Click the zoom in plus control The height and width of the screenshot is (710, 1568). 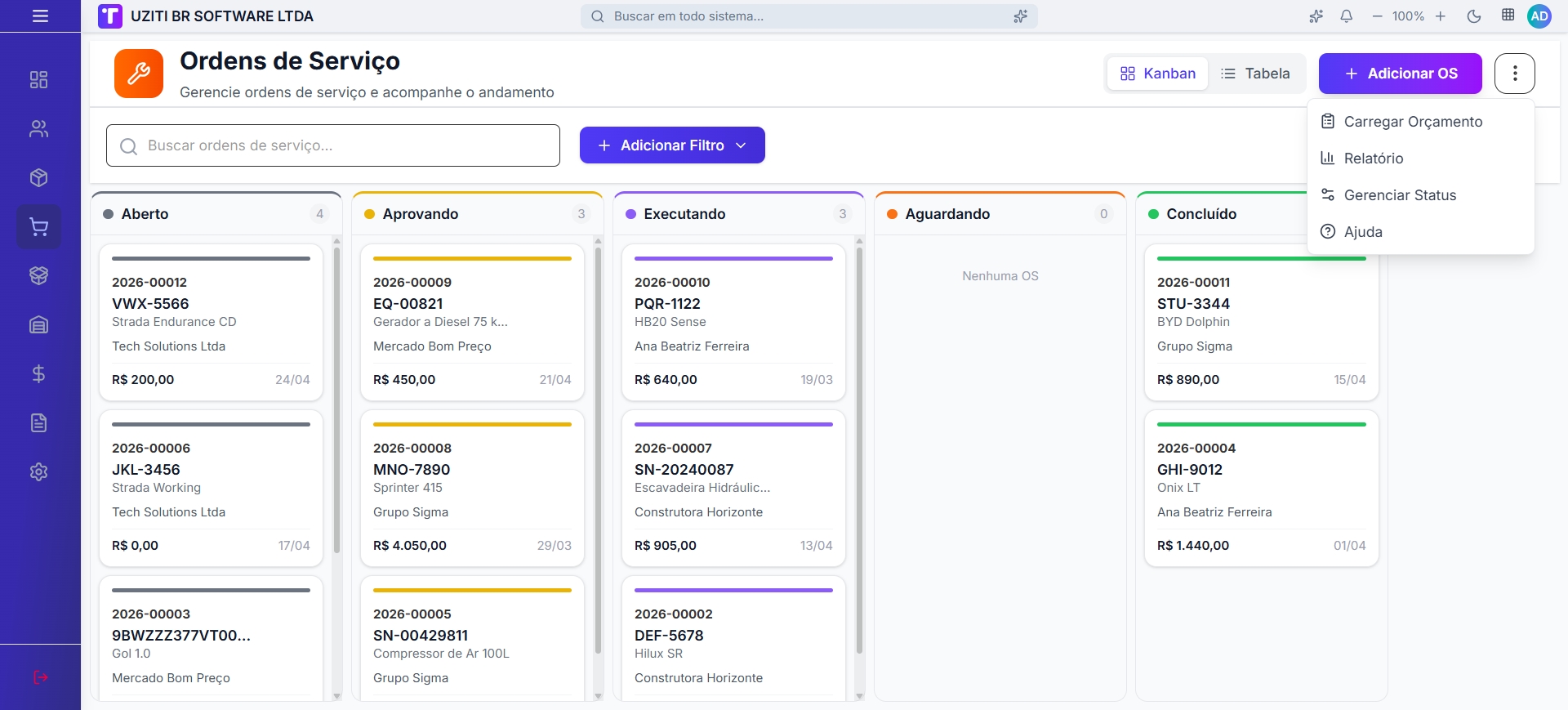tap(1441, 16)
